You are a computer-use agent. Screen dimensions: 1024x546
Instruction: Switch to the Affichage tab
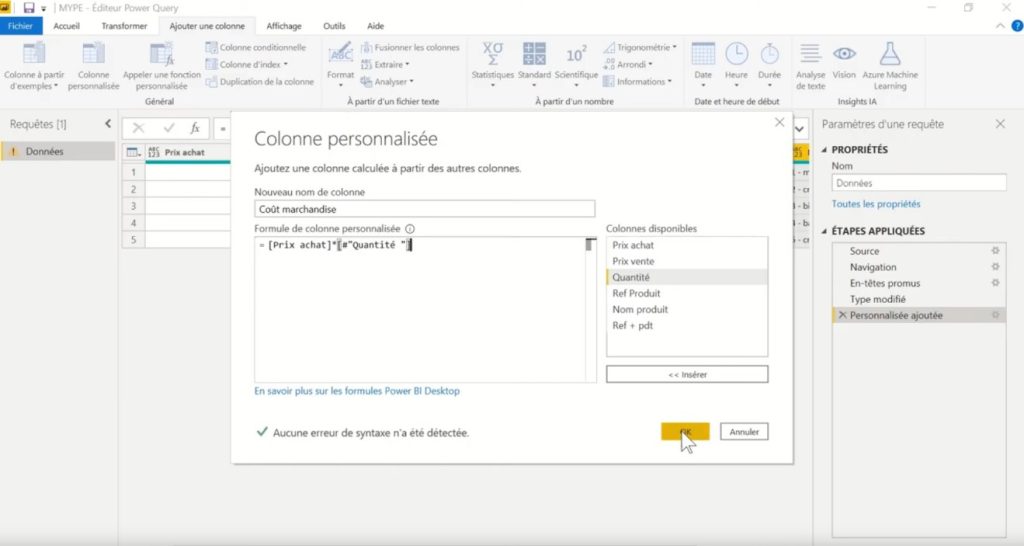(x=284, y=26)
